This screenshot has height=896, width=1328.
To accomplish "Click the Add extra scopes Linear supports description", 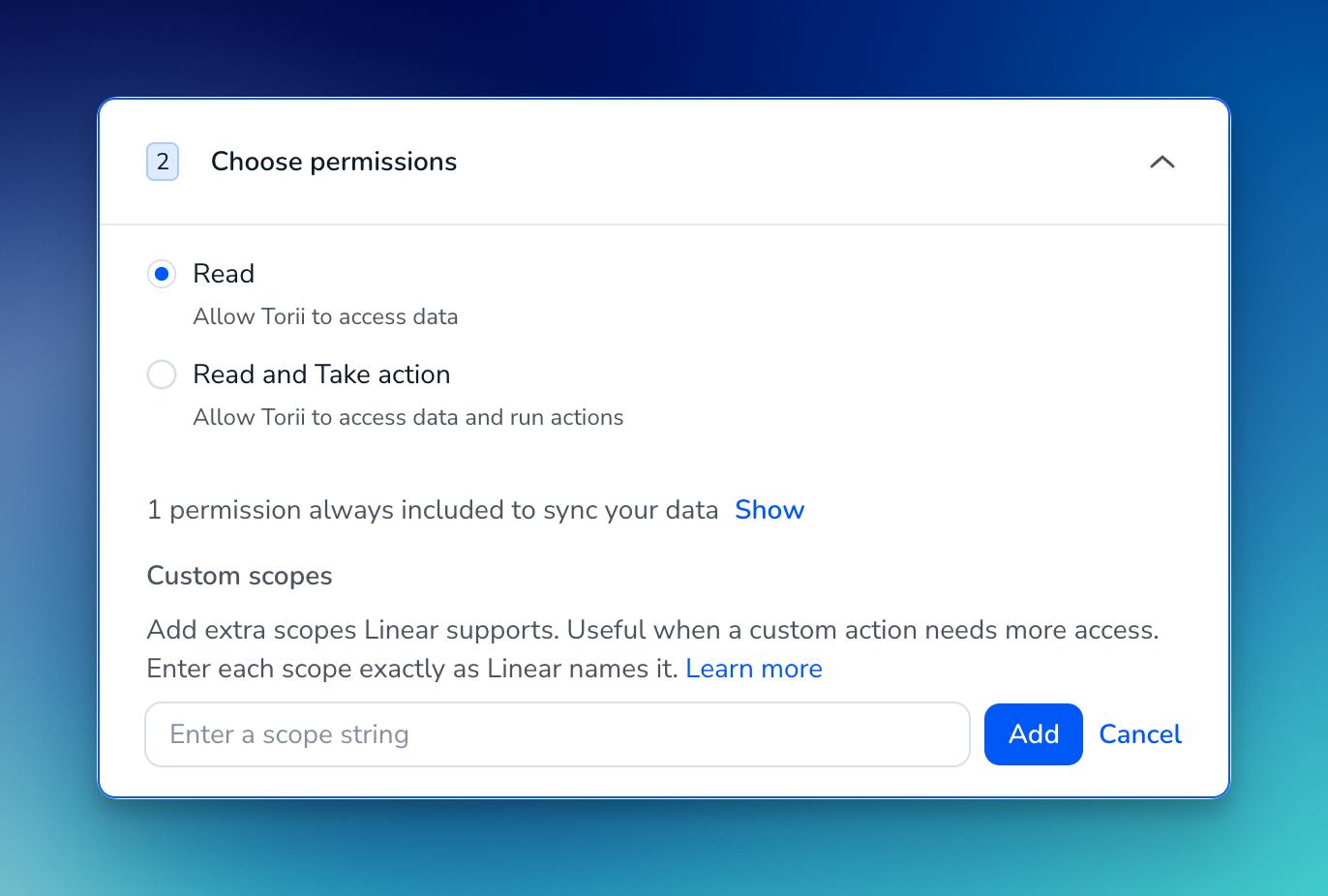I will pos(652,630).
